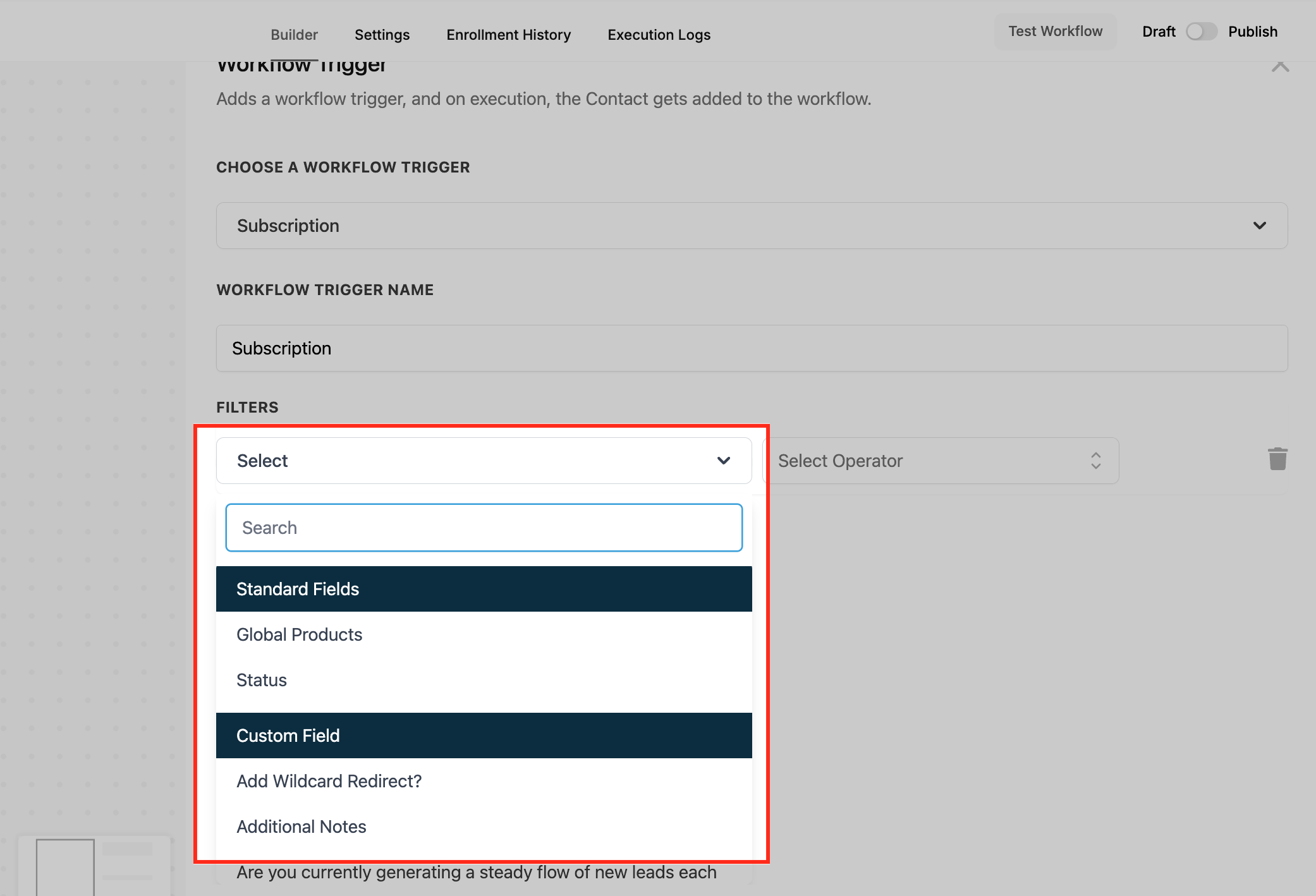The height and width of the screenshot is (896, 1316).
Task: Choose the Global Products option
Action: pos(299,634)
